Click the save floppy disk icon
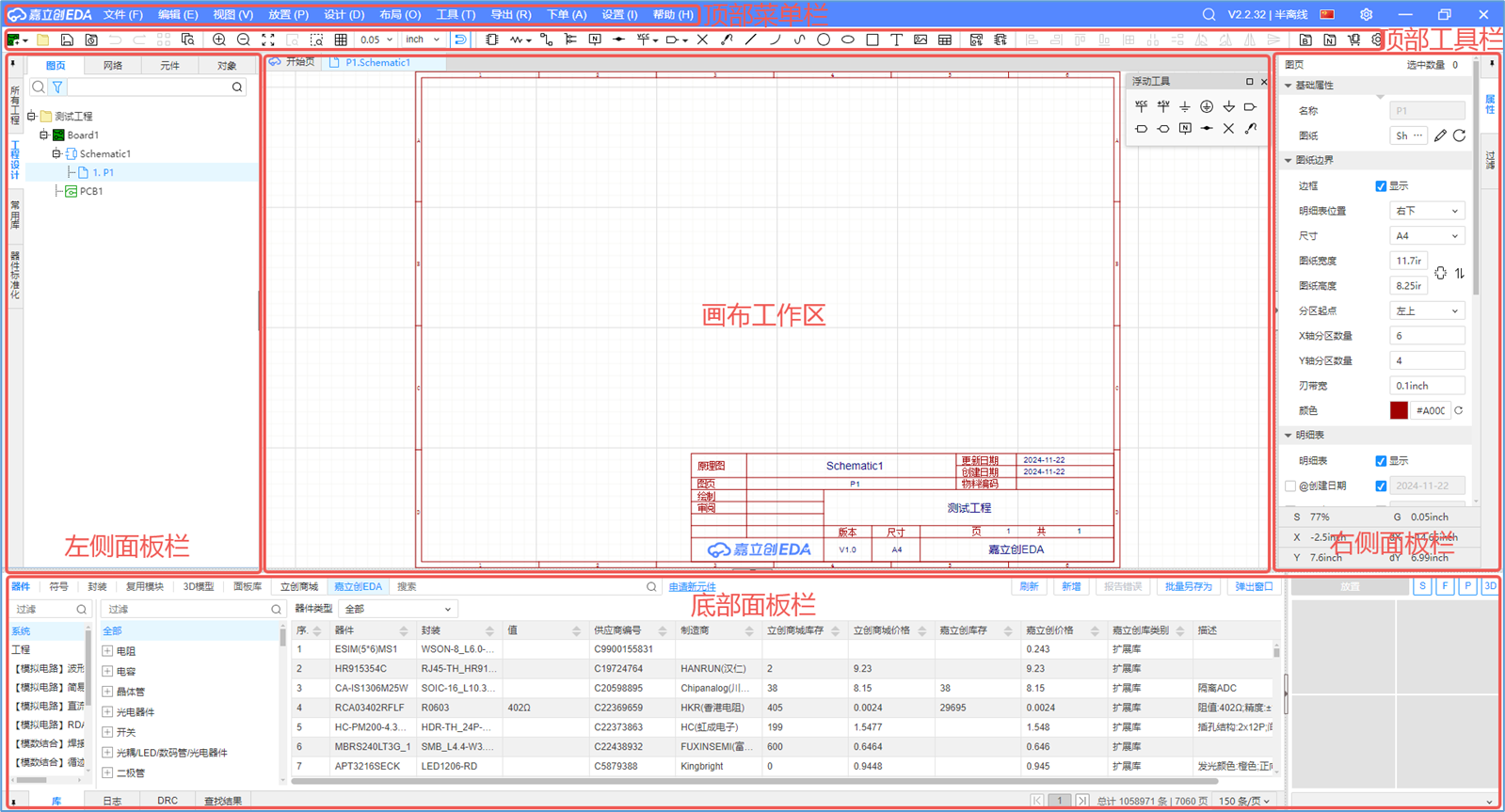 67,40
